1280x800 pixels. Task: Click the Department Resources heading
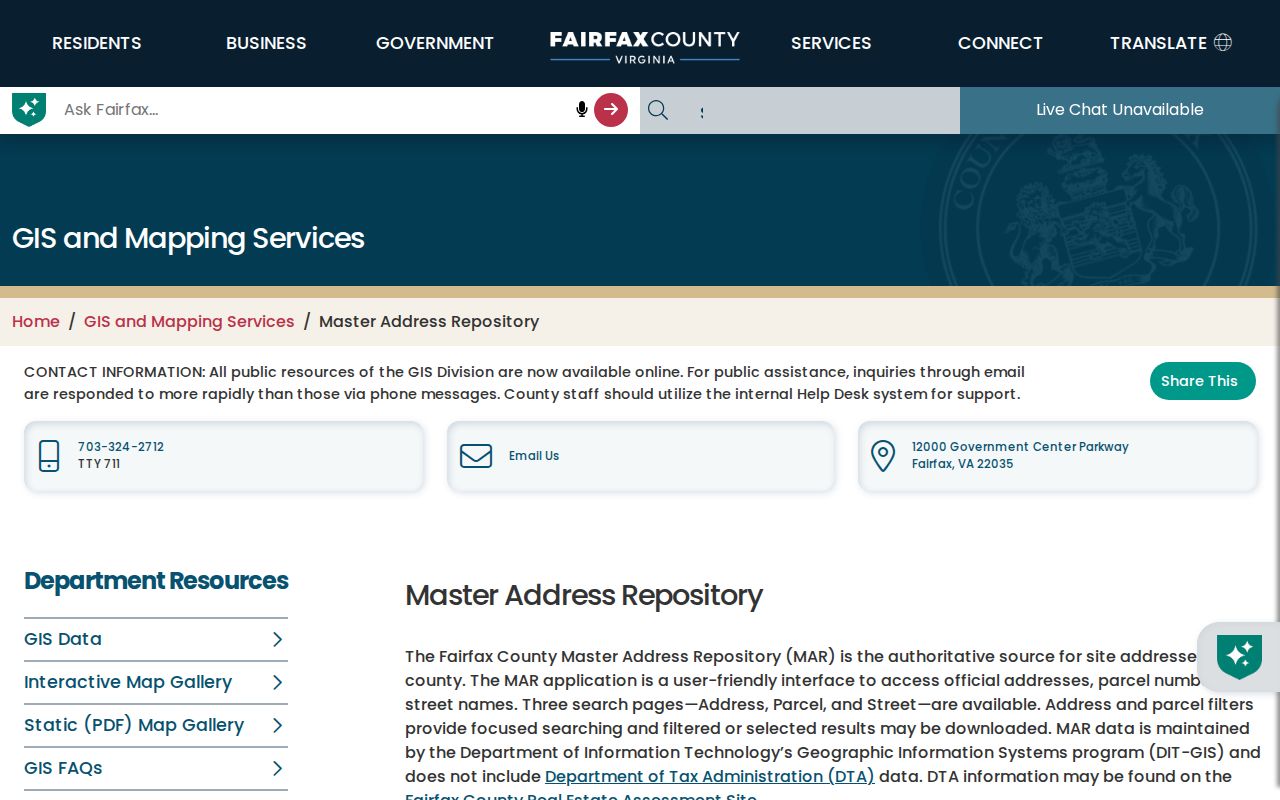[x=156, y=581]
